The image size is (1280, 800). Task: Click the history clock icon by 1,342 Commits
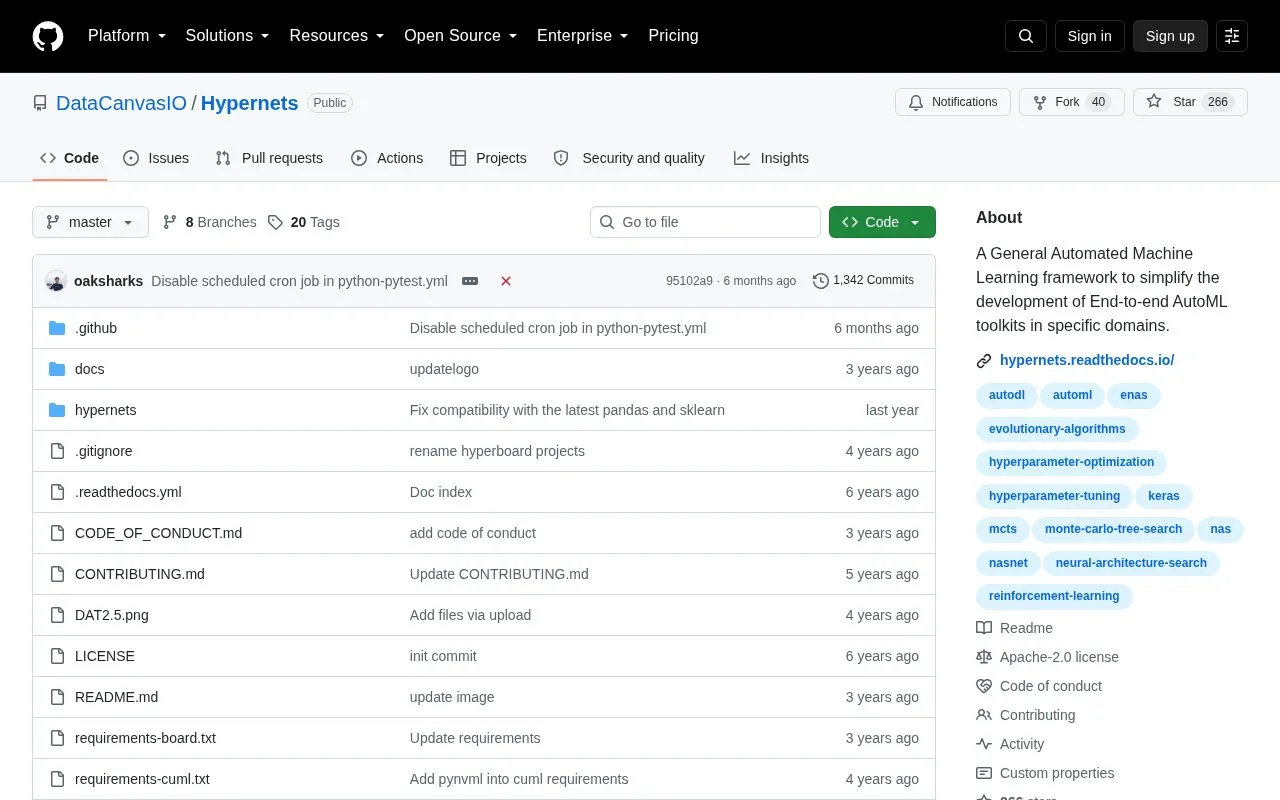tap(821, 281)
